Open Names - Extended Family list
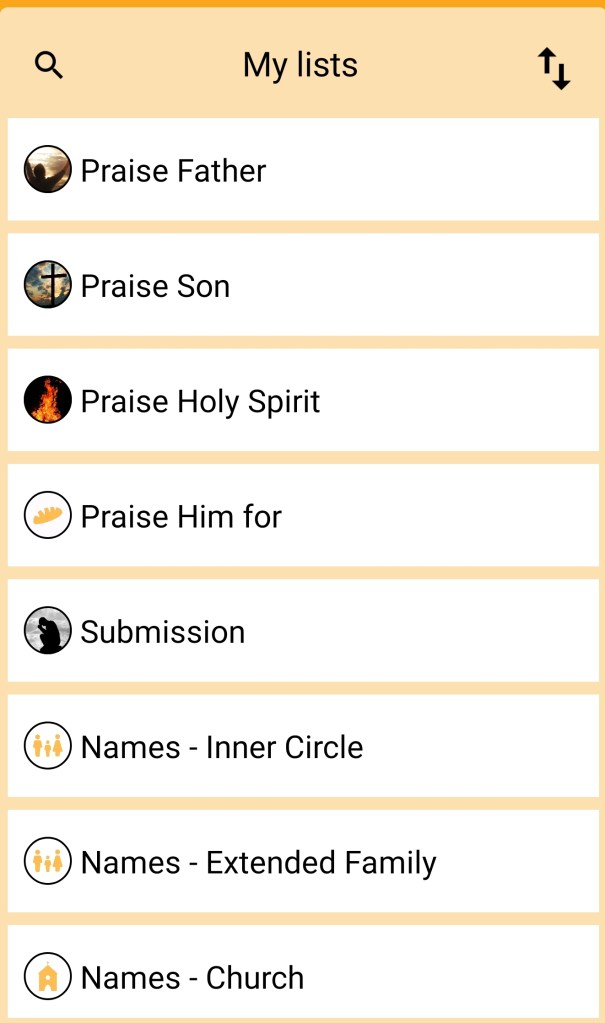The image size is (605, 1023). [258, 863]
